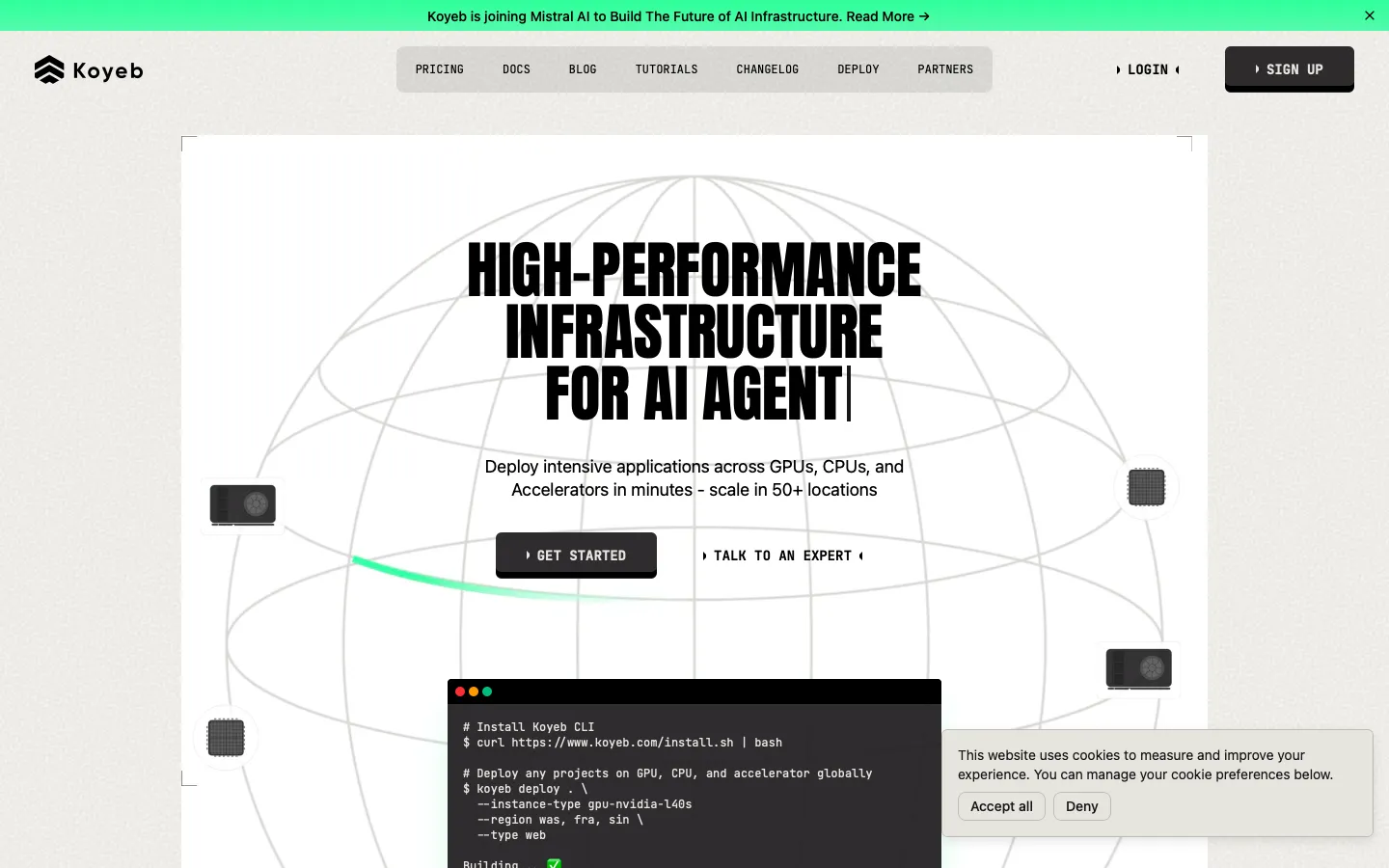The width and height of the screenshot is (1389, 868).
Task: Click the '# Install Koyeb CLI' comment line
Action: point(529,727)
